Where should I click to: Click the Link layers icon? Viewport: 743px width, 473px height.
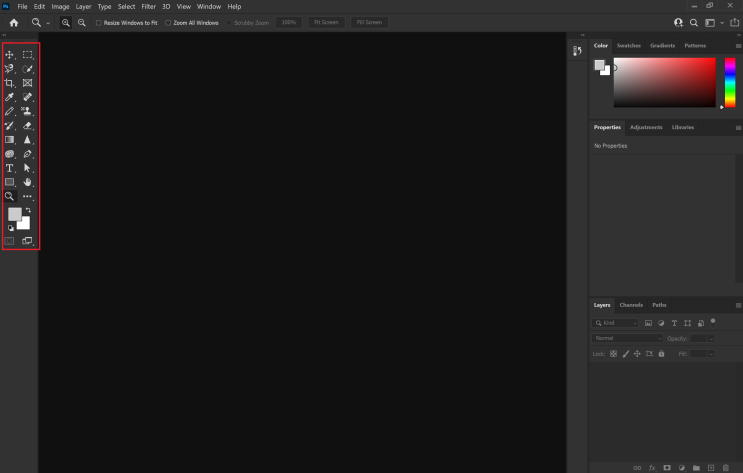tap(637, 468)
